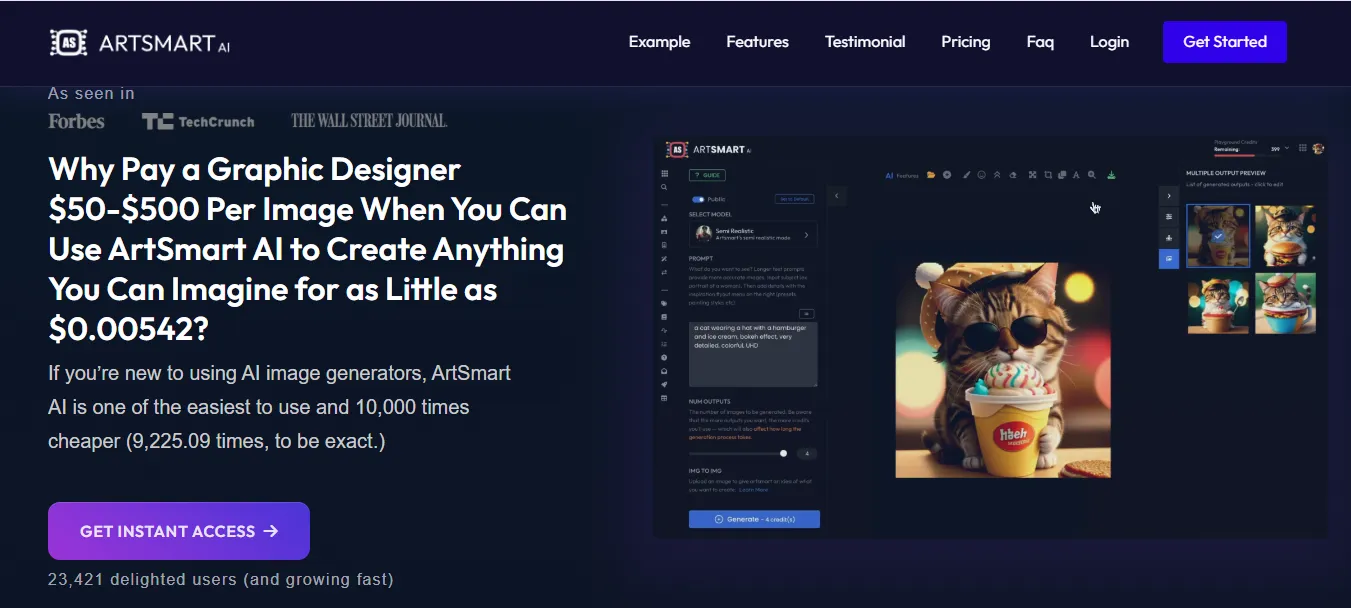
Task: Click the Generate 4 credit(s) button
Action: pyautogui.click(x=754, y=519)
